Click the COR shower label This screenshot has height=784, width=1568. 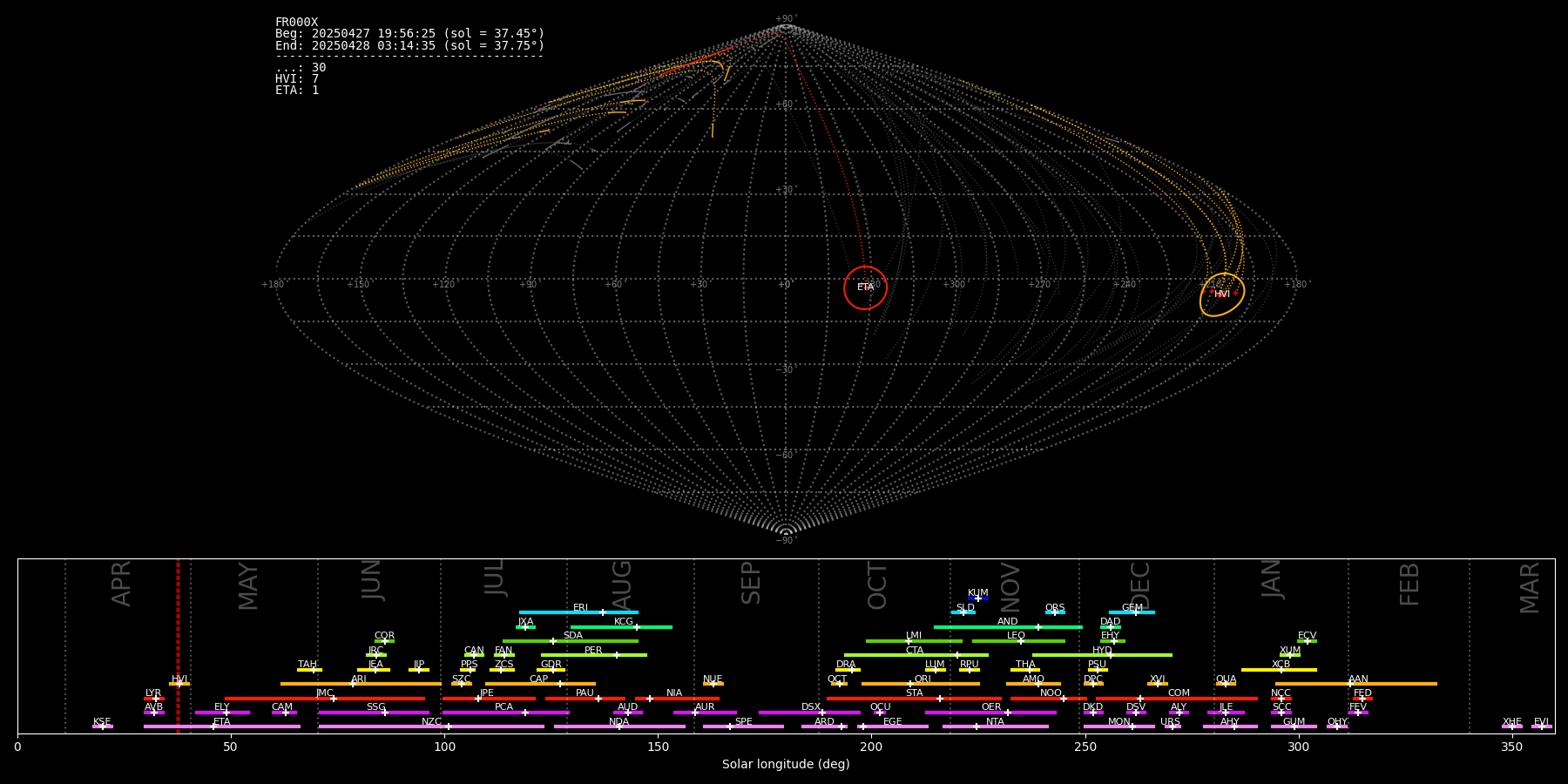(384, 636)
